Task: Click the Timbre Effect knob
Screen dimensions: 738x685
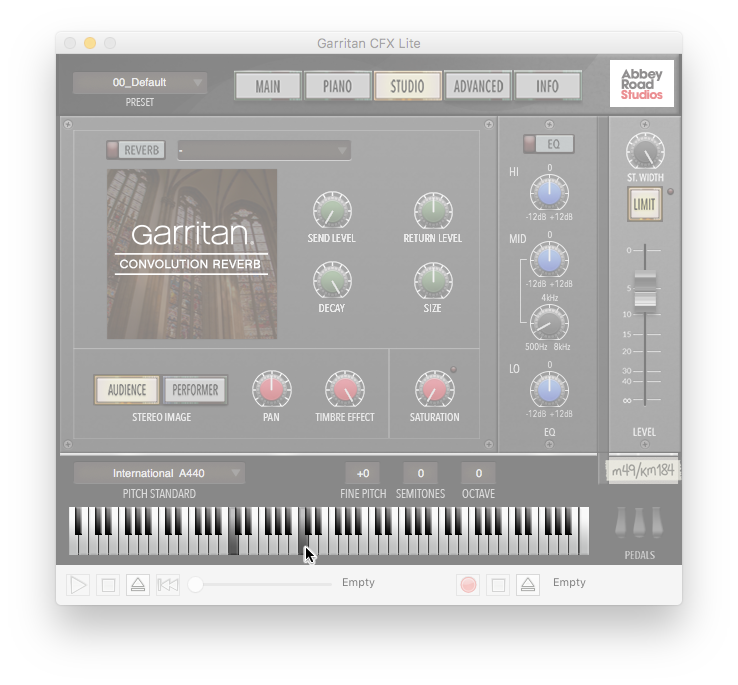Action: pyautogui.click(x=345, y=389)
